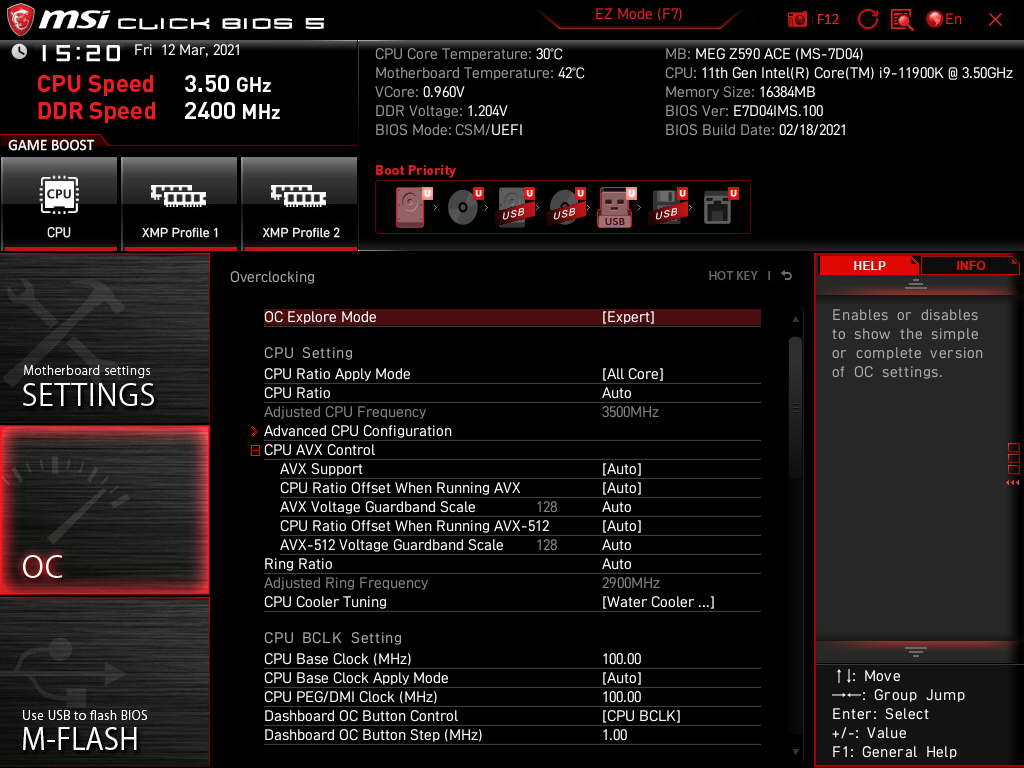Open CPU Ratio Apply Mode All Core option

[x=512, y=374]
